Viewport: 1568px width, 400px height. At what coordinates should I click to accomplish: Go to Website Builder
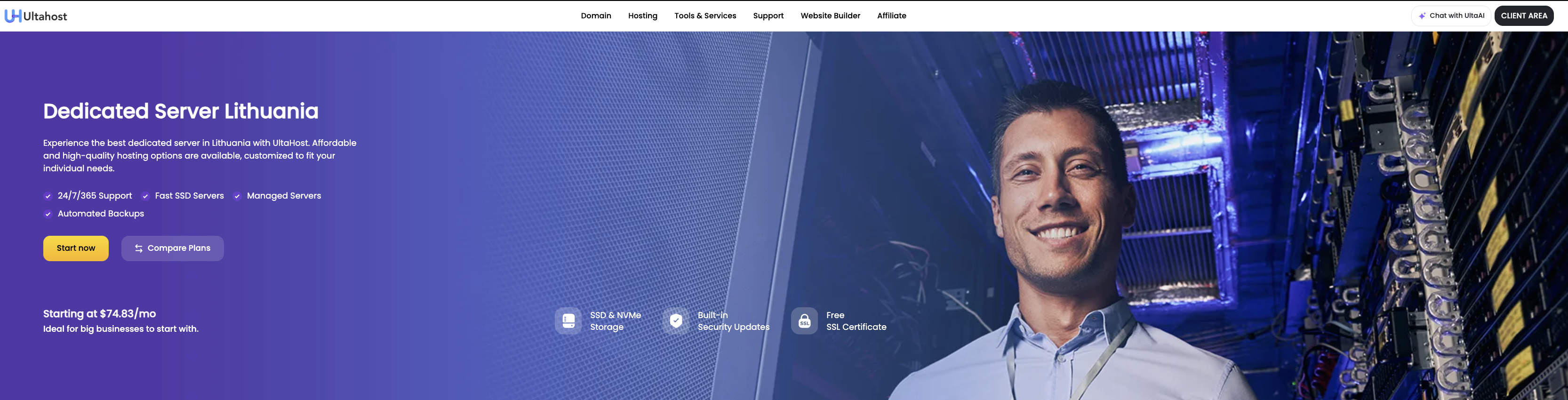830,16
